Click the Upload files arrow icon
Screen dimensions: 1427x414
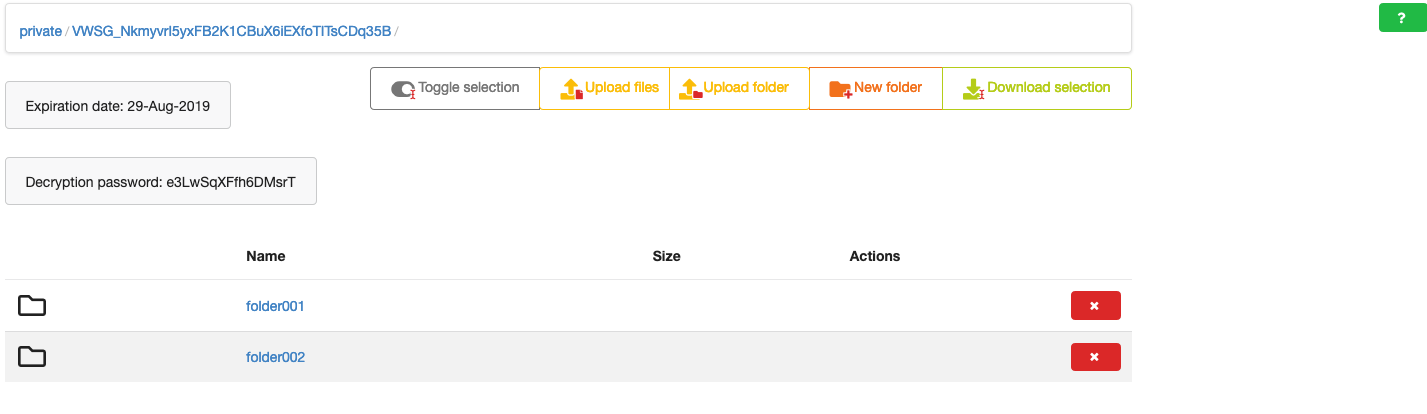(x=571, y=89)
